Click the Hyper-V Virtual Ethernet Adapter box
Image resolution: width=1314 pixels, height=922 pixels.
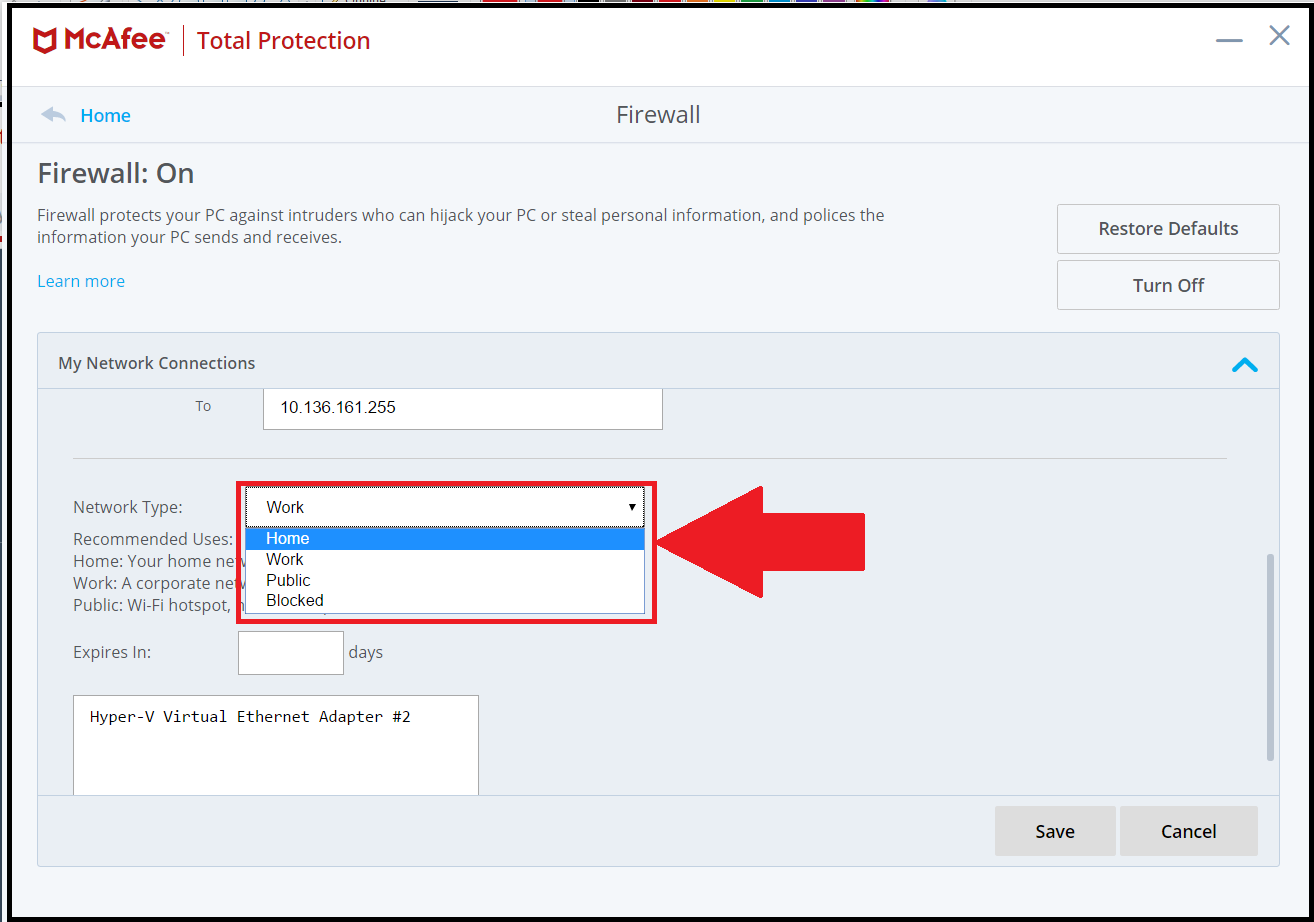point(275,743)
